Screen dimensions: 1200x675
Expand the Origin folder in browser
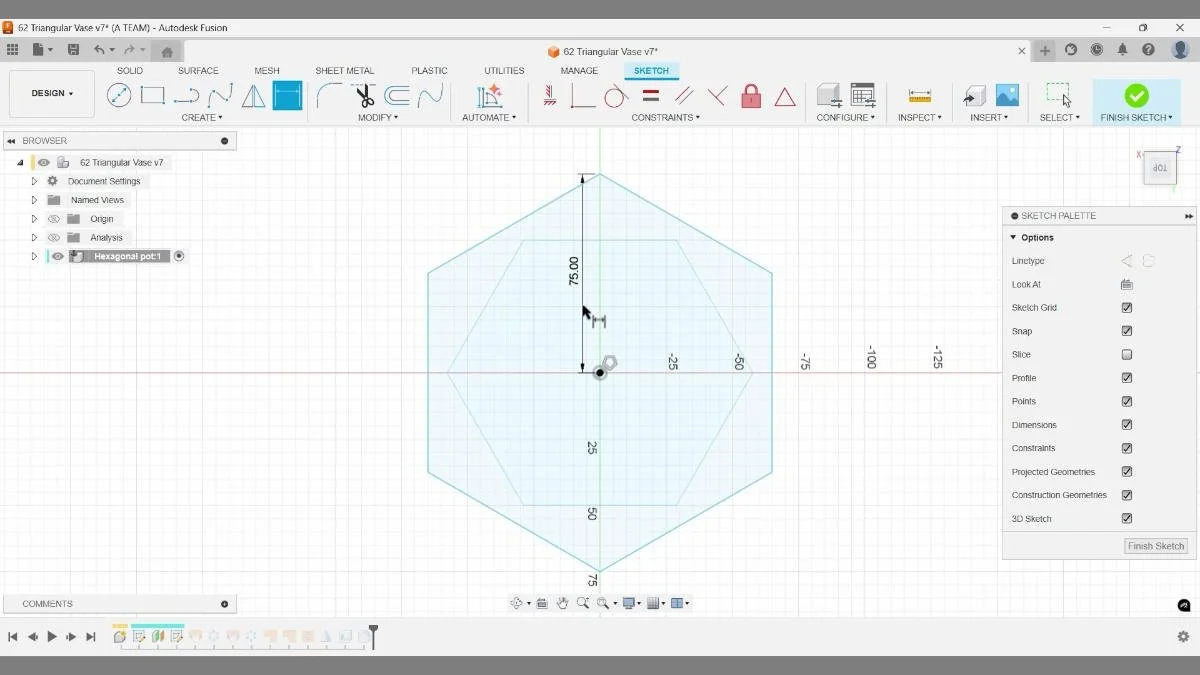[x=33, y=218]
